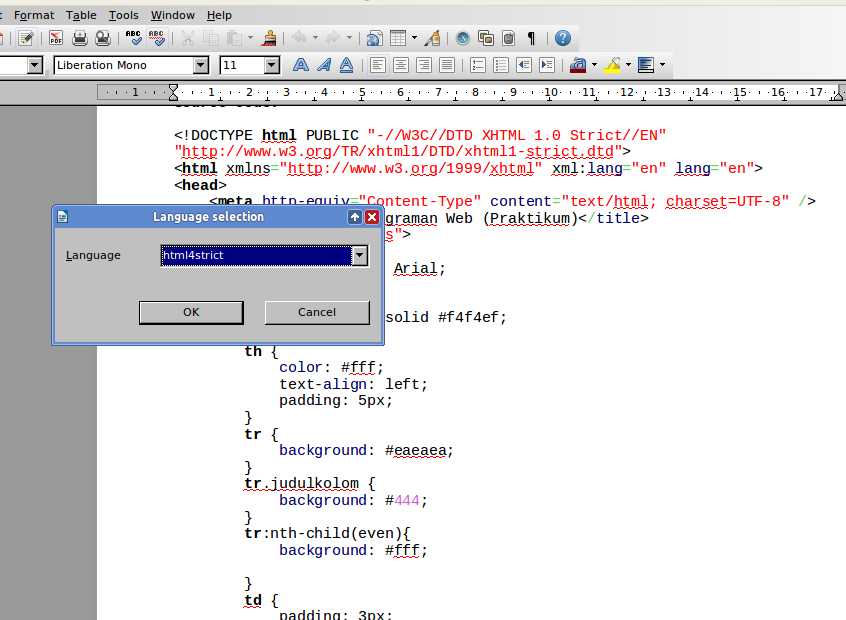Toggle numbered list
This screenshot has width=846, height=620.
(x=478, y=65)
